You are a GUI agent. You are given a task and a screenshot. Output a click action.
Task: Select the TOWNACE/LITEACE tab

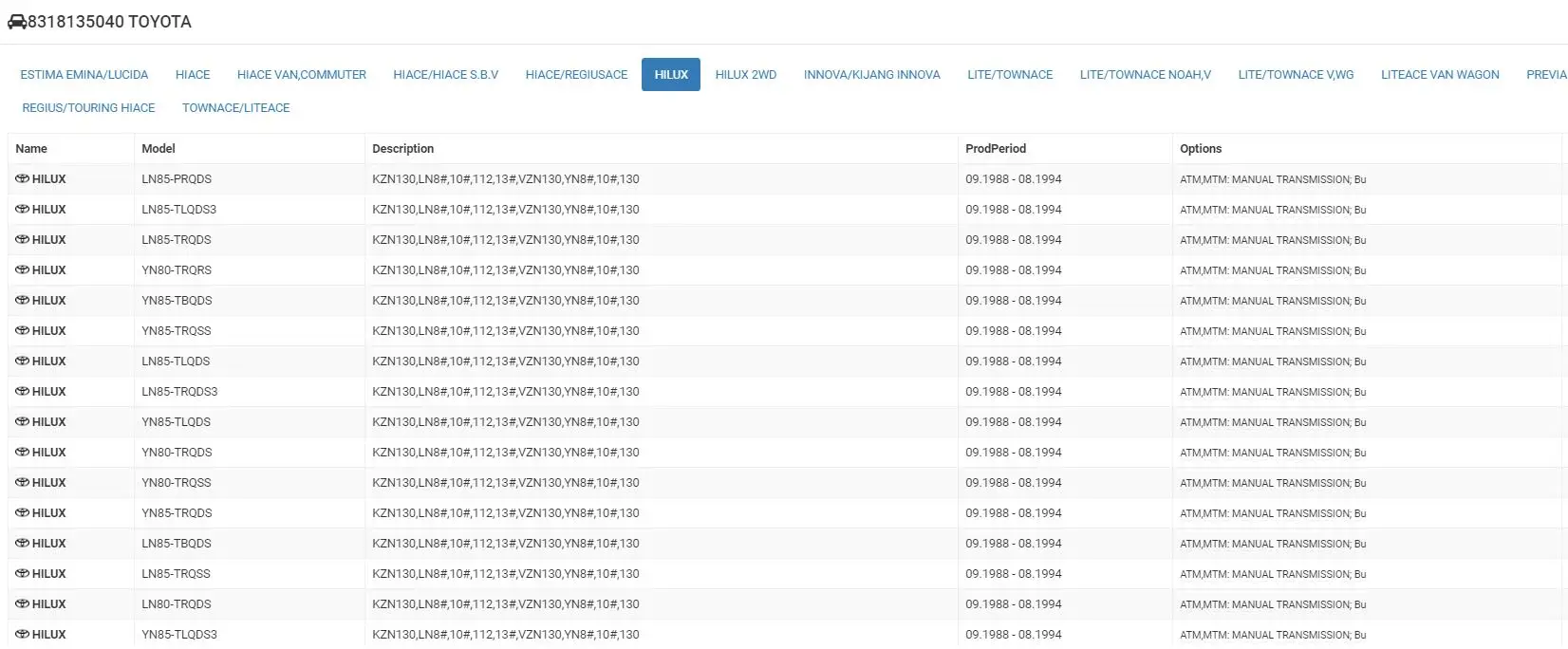click(236, 107)
